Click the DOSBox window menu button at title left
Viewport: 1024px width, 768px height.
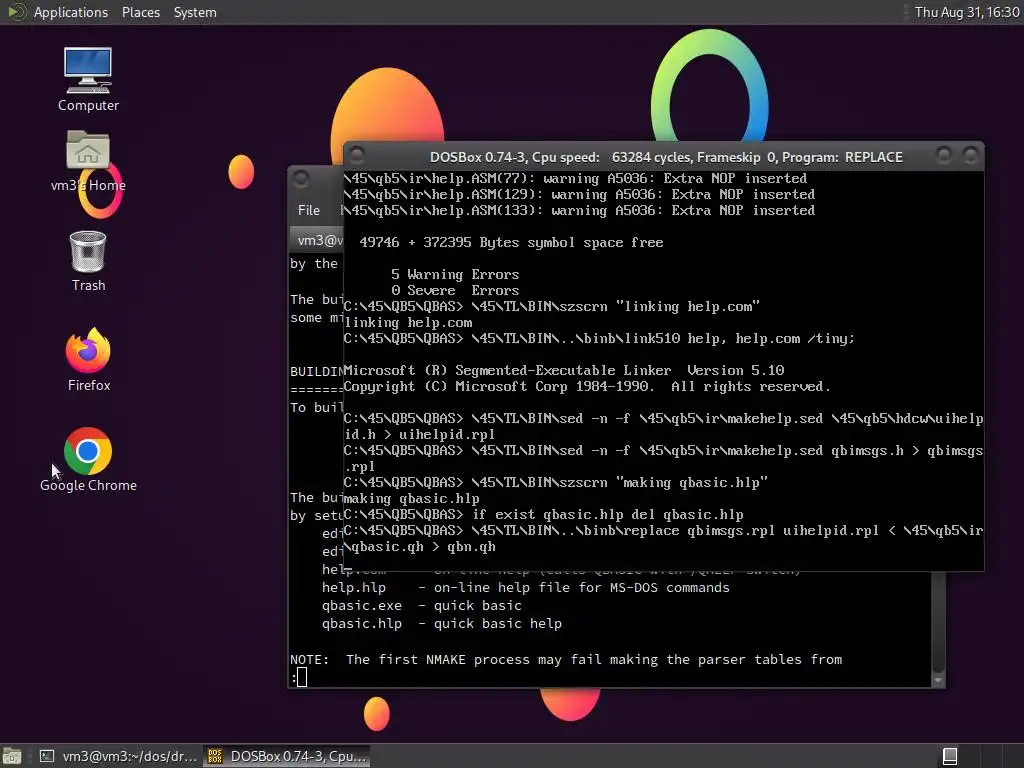pyautogui.click(x=357, y=155)
